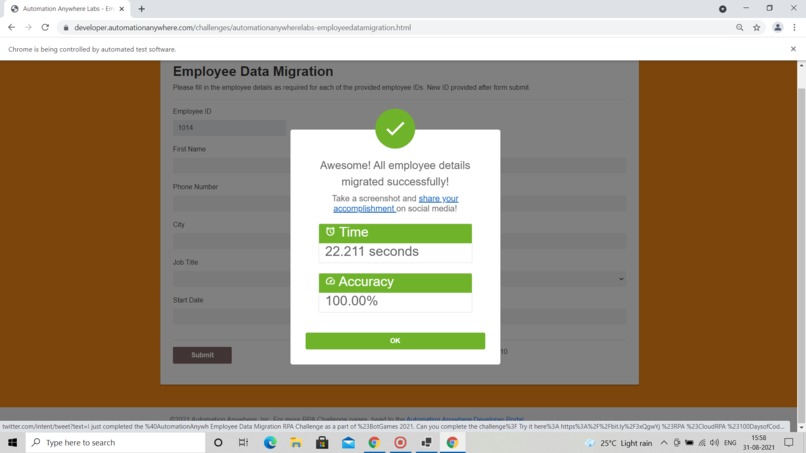This screenshot has height=453, width=806.
Task: Dismiss the automated test software infobar
Action: (793, 49)
